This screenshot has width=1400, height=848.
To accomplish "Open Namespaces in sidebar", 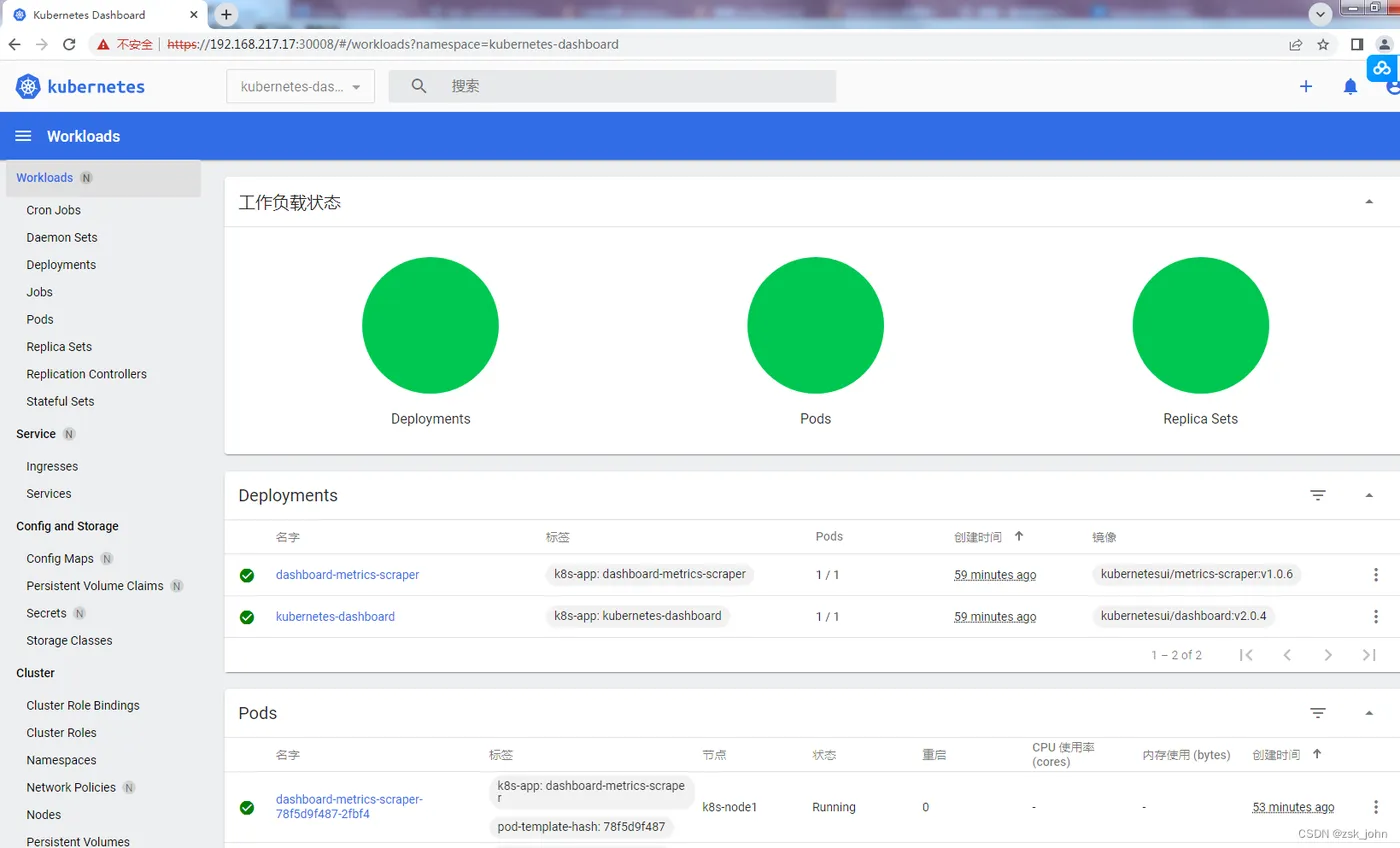I will click(x=62, y=760).
